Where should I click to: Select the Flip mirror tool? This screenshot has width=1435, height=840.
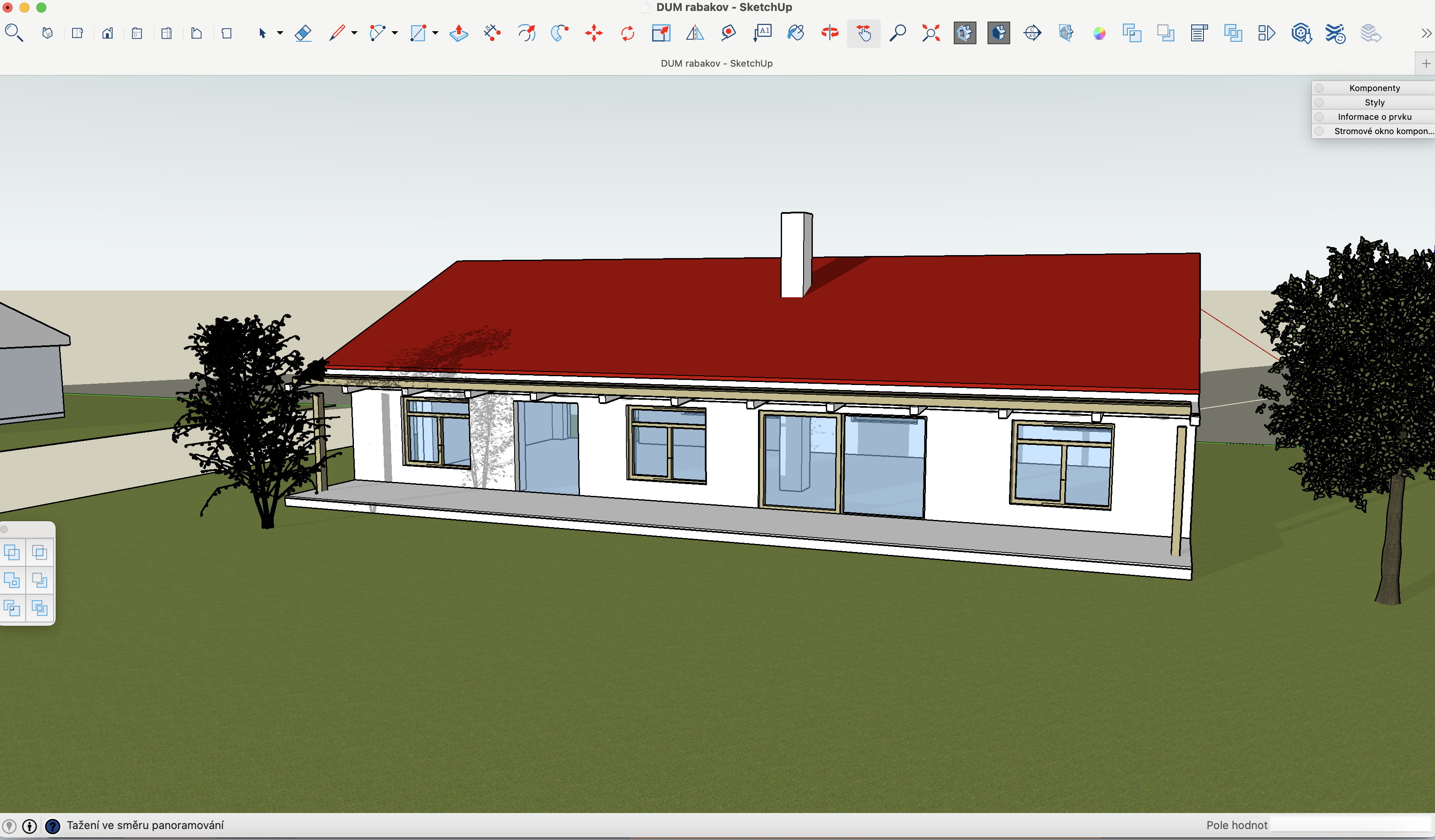[x=695, y=33]
